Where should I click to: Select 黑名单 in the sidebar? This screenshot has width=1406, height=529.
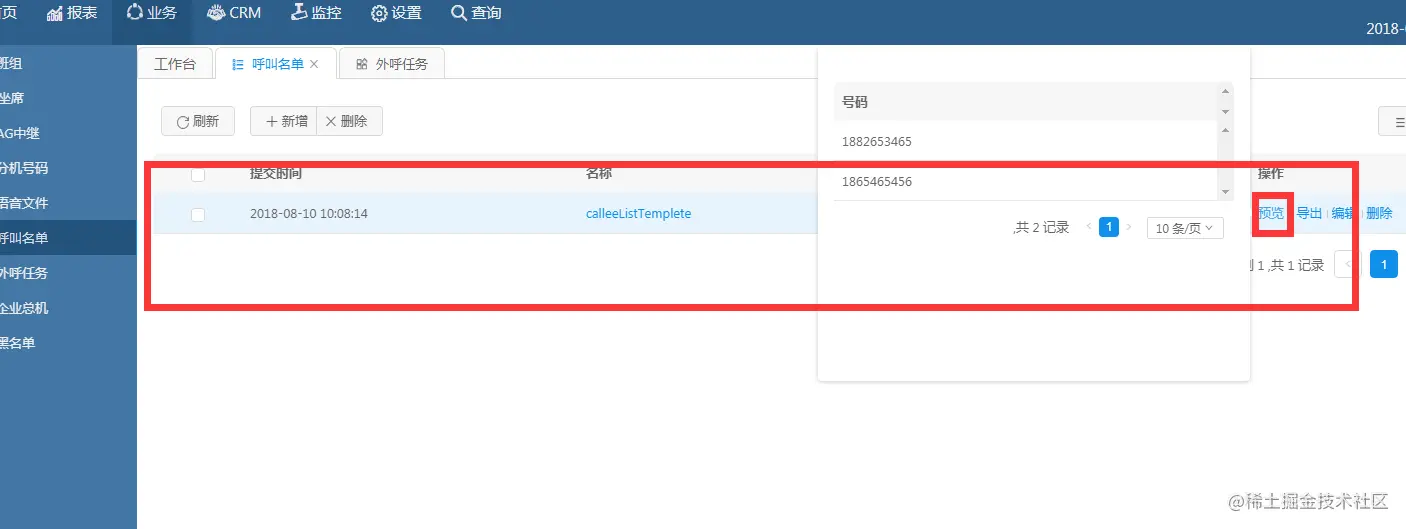point(68,343)
